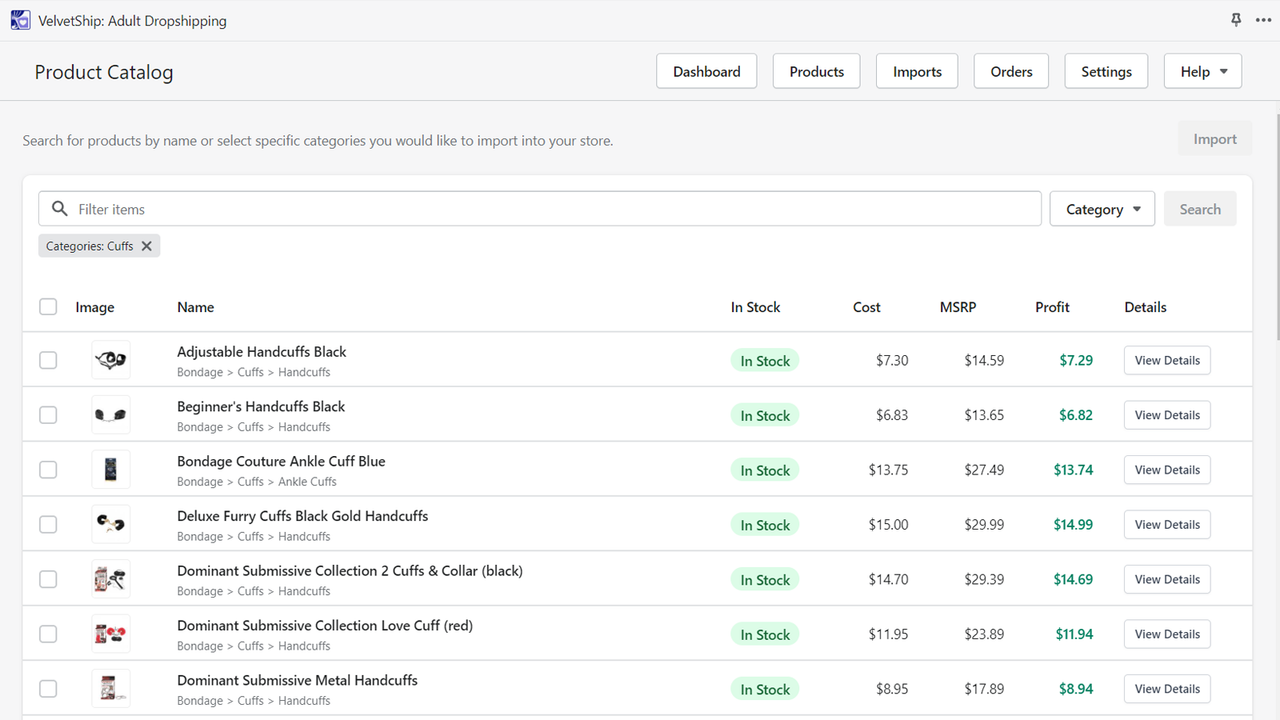Open the Imports section
Image resolution: width=1280 pixels, height=720 pixels.
pos(917,72)
